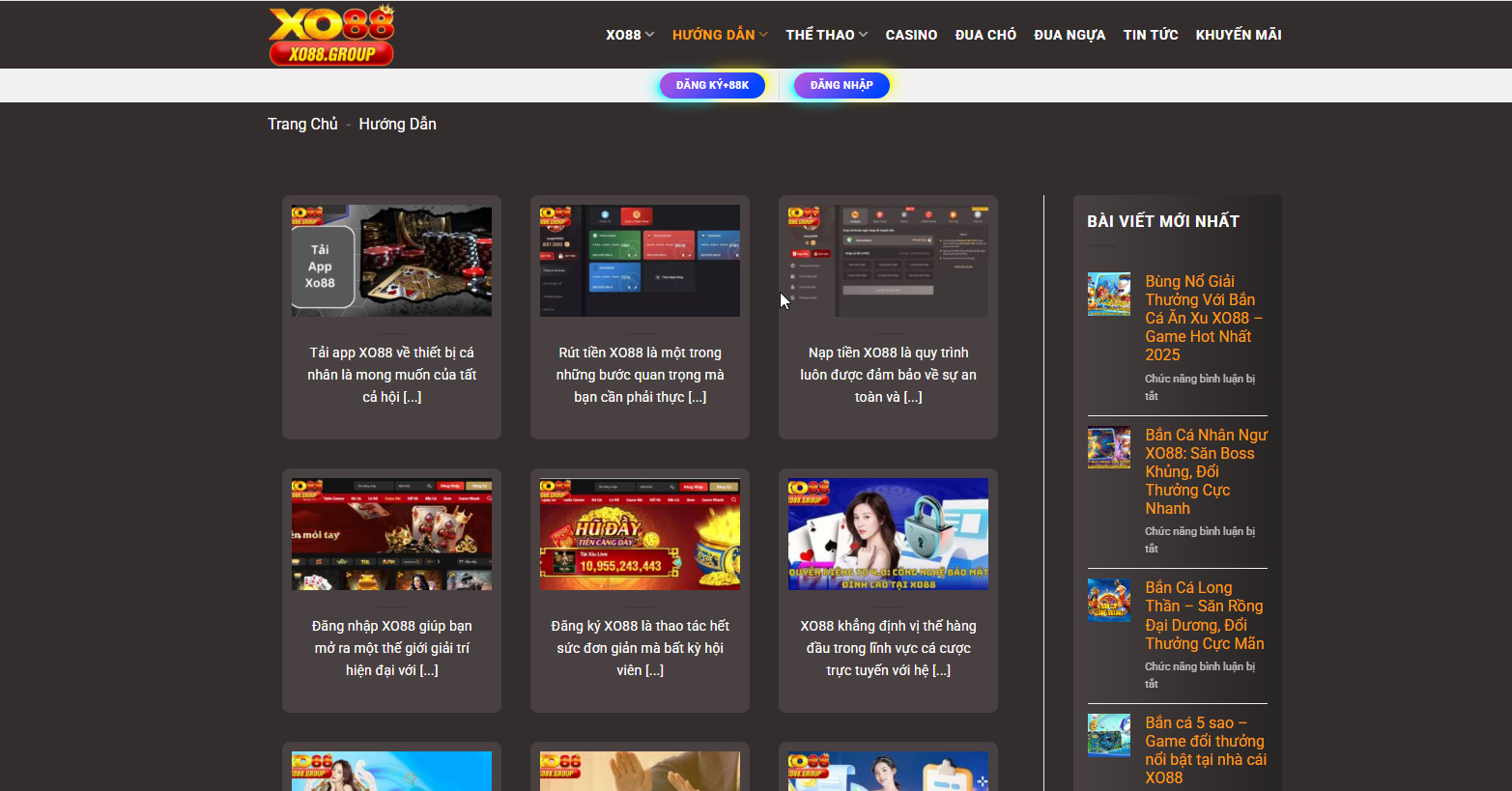
Task: Read 'Đăng ký XO88 là thao tác' excerpt
Action: pyautogui.click(x=640, y=648)
